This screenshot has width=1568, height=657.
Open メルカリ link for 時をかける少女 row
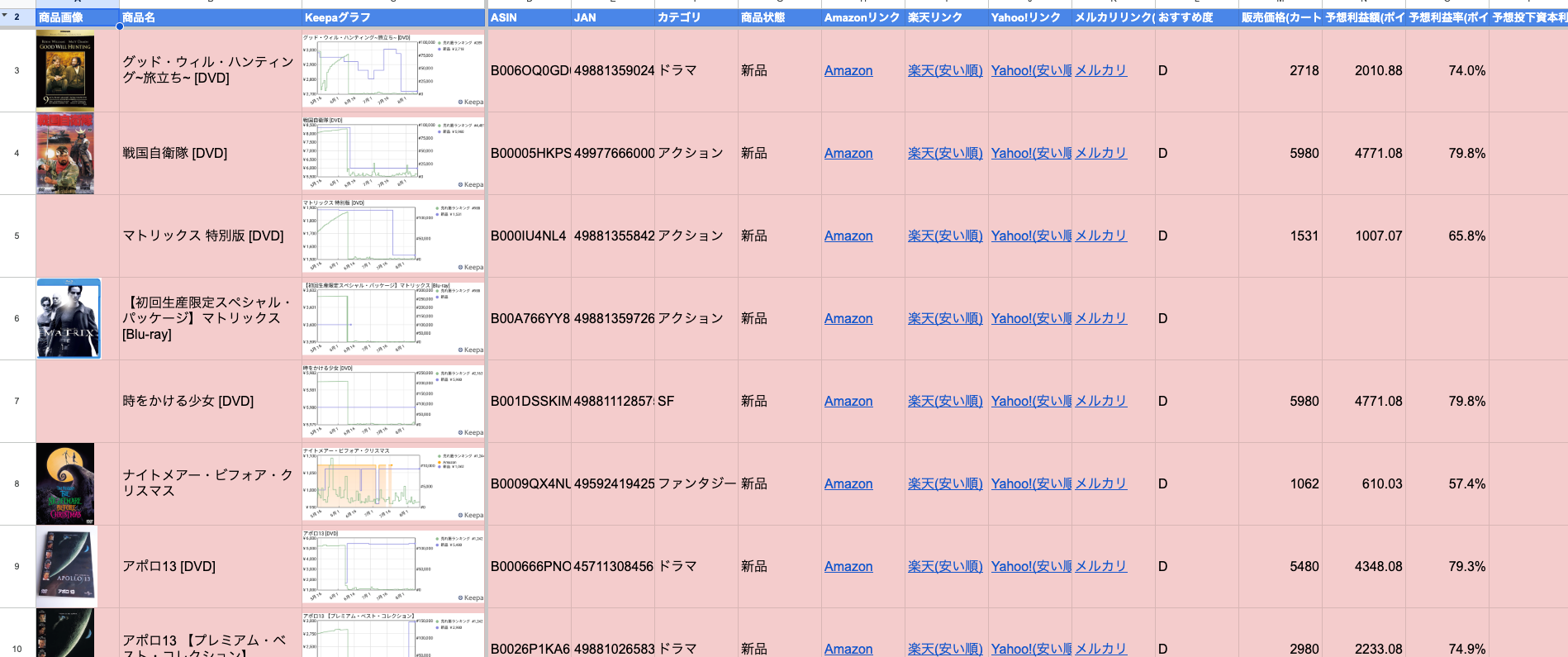1100,402
